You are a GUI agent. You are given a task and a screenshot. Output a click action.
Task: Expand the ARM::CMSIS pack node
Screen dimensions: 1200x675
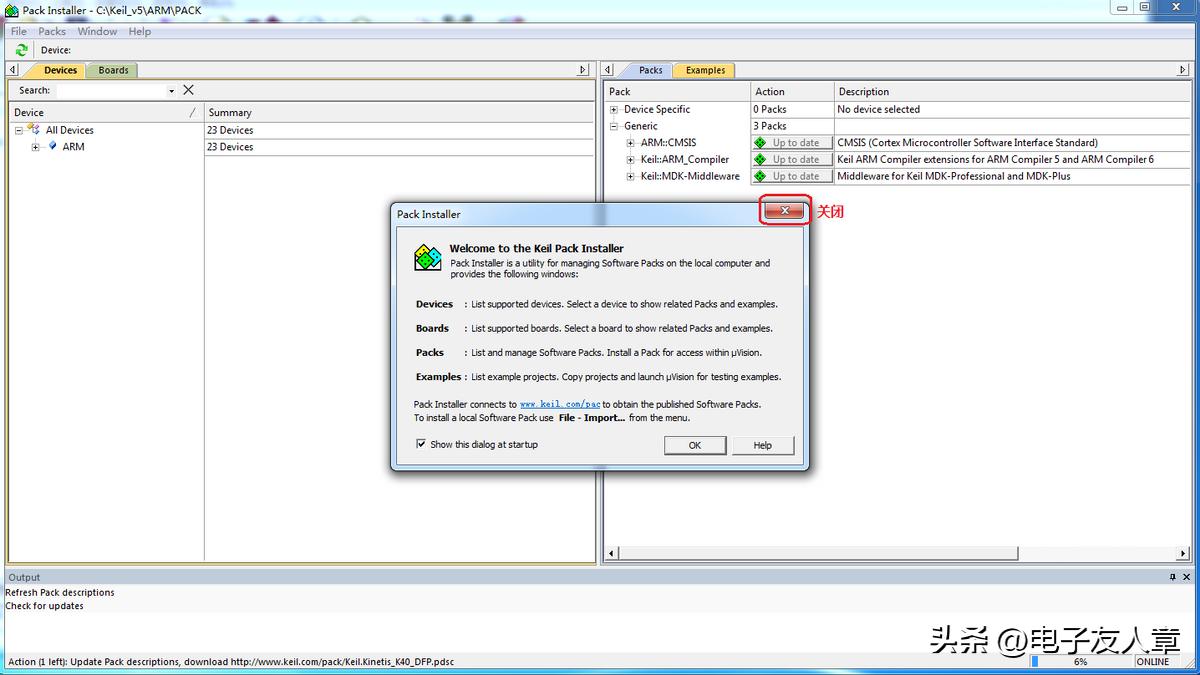631,143
